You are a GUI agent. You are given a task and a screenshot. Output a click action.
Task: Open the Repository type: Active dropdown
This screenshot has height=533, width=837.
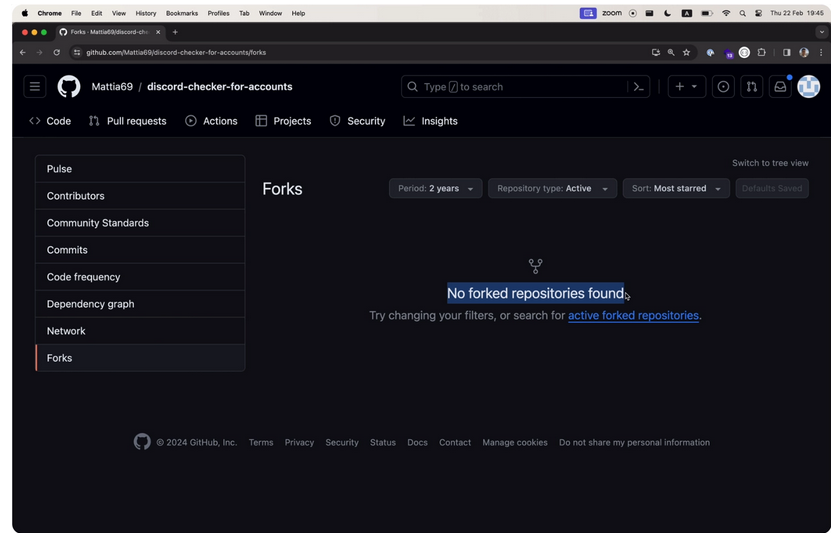point(552,189)
